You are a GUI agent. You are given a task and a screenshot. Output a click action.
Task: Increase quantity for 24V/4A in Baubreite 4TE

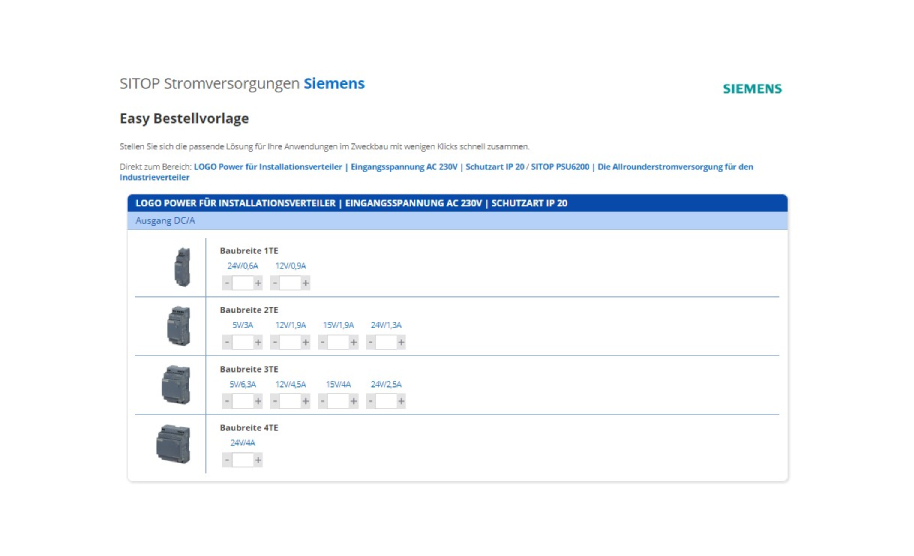pyautogui.click(x=258, y=460)
